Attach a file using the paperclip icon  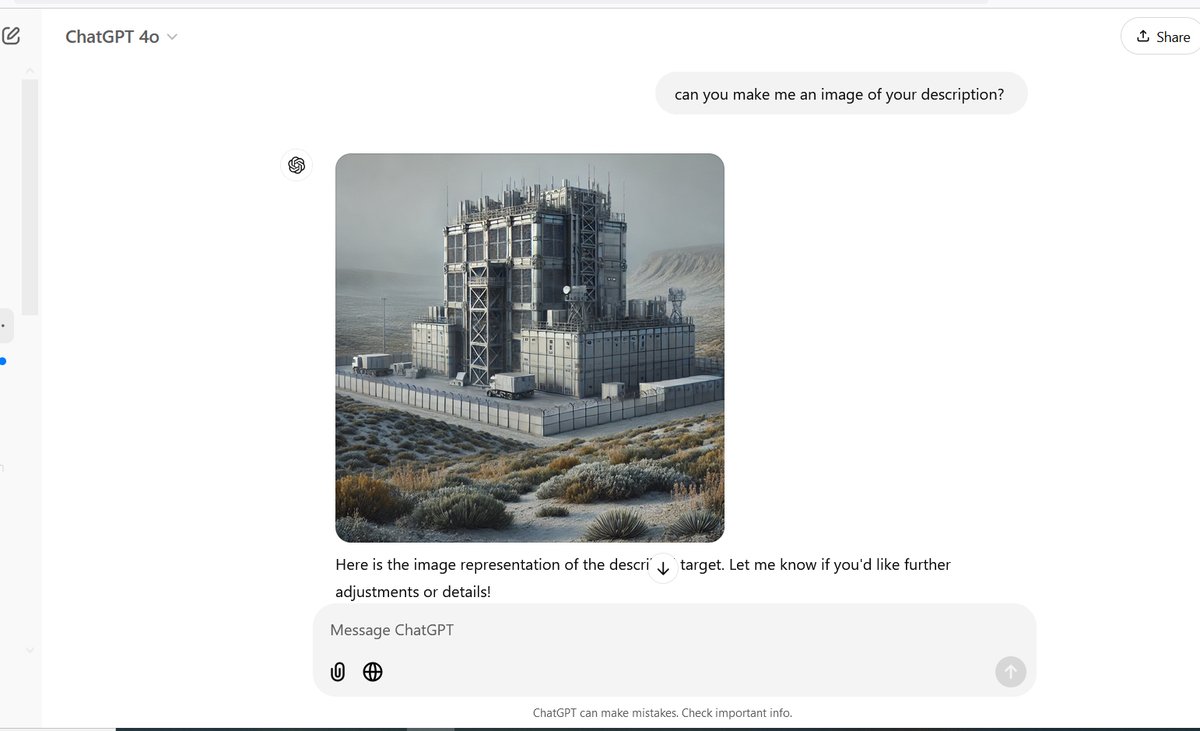tap(338, 671)
